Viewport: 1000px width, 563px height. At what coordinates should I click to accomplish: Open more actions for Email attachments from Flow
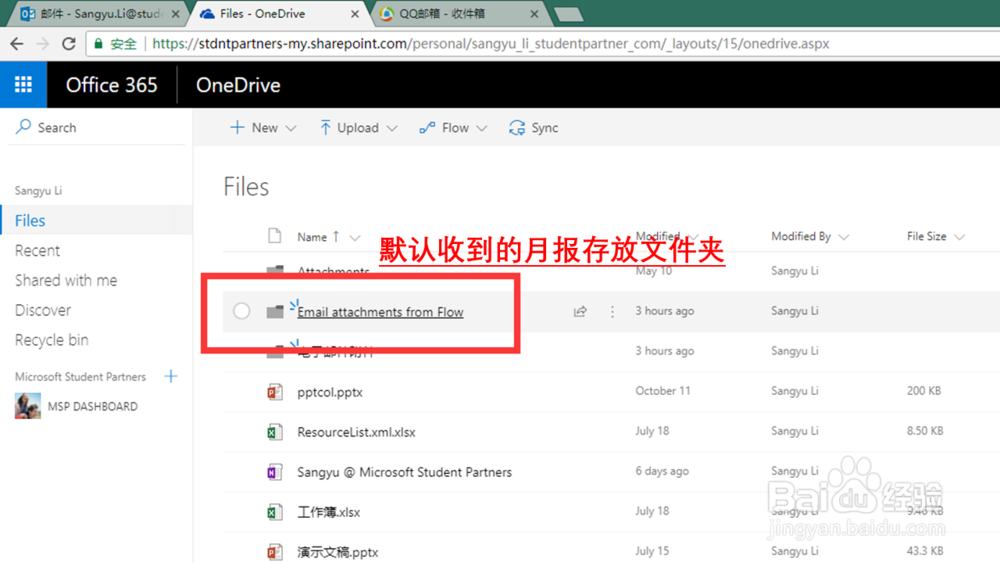[x=612, y=311]
